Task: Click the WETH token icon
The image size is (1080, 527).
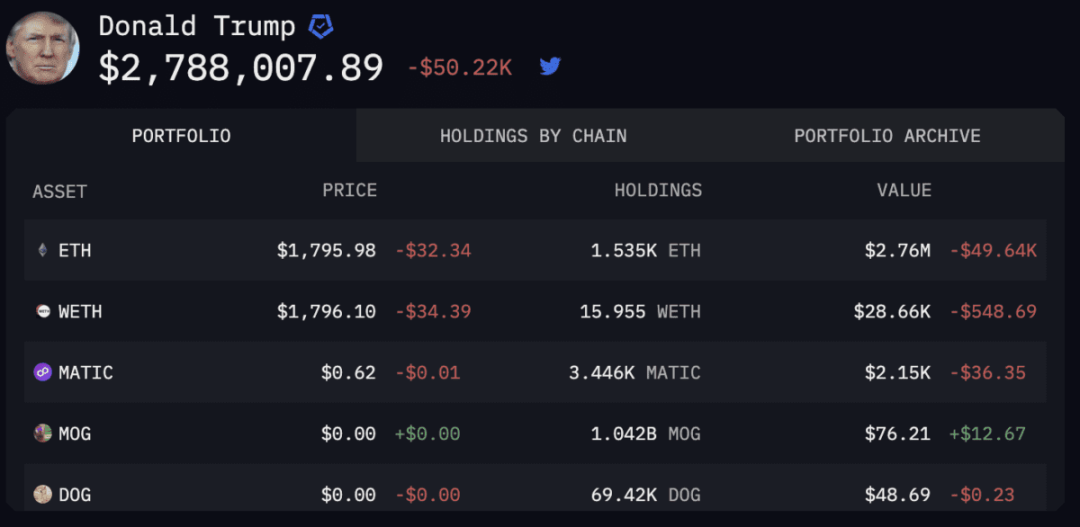Action: (x=42, y=312)
